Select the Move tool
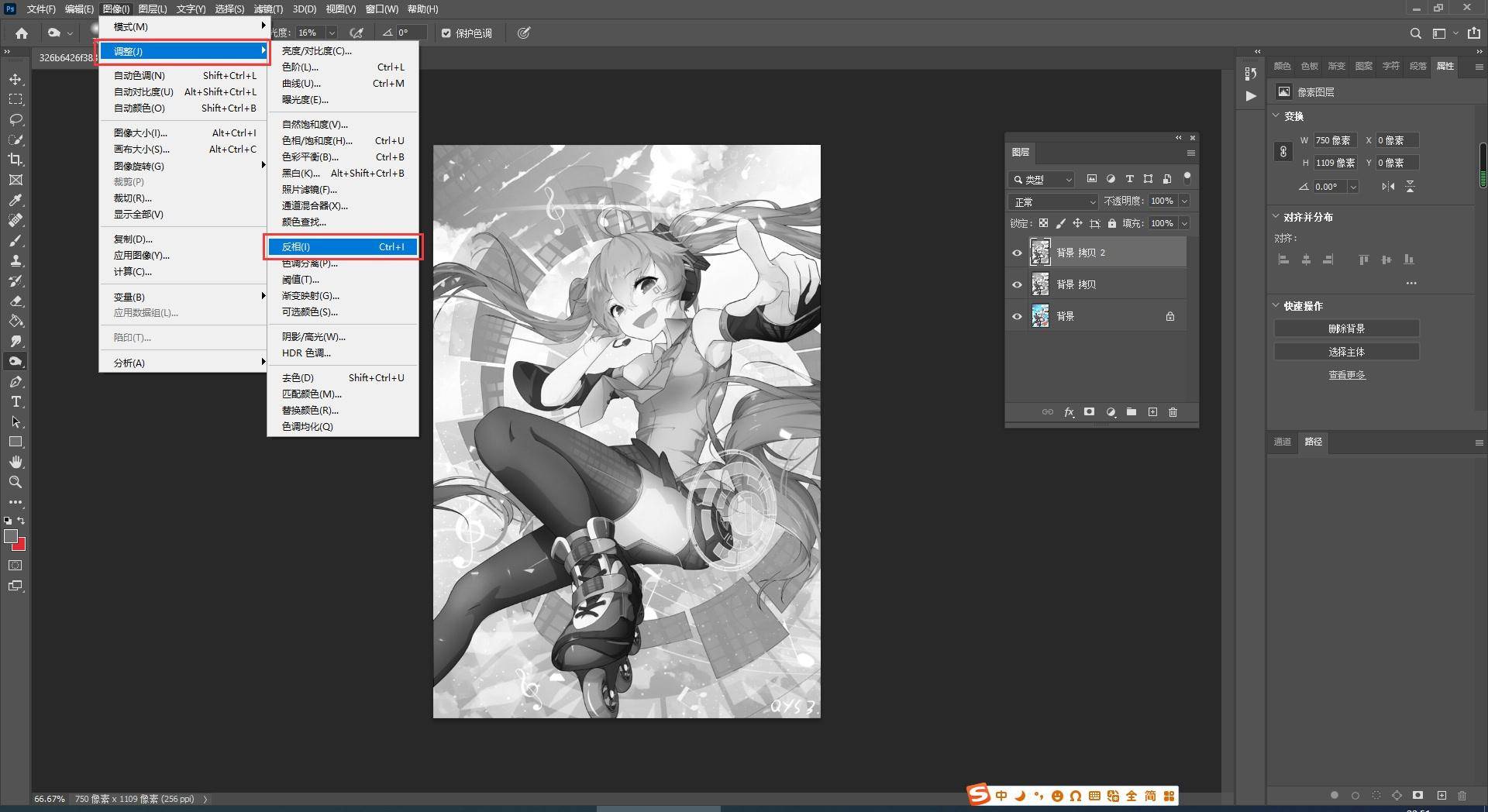Viewport: 1488px width, 812px height. pyautogui.click(x=15, y=80)
